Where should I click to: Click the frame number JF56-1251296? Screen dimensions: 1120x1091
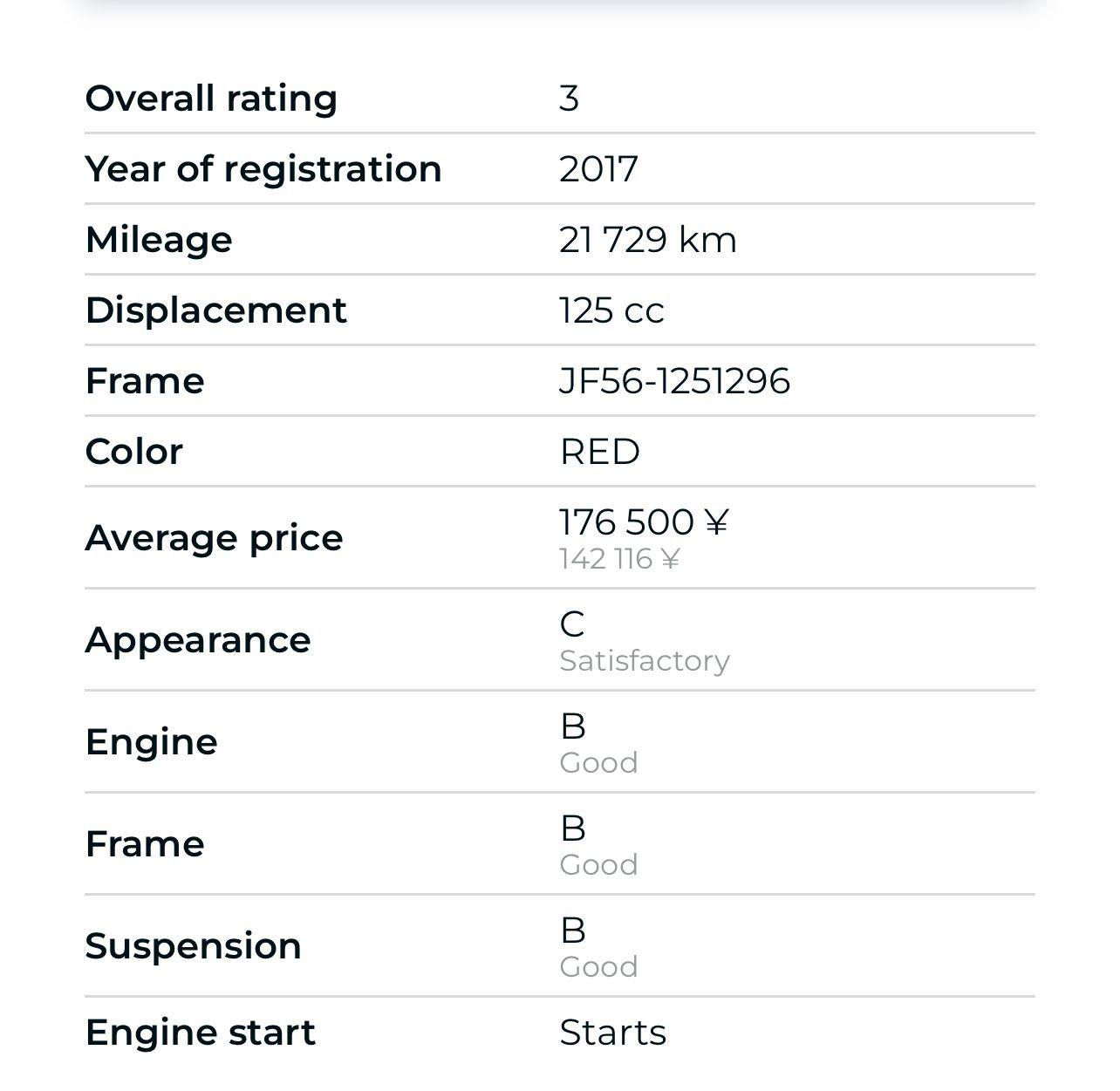(x=674, y=381)
